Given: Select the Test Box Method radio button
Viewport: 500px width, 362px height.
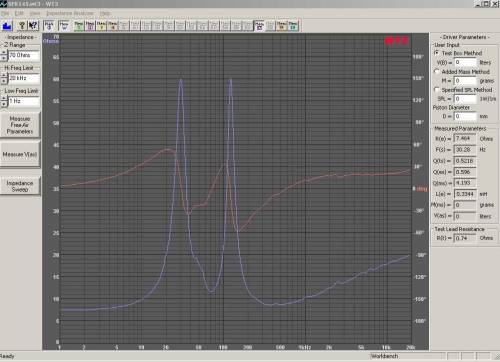Looking at the screenshot, I should (436, 53).
